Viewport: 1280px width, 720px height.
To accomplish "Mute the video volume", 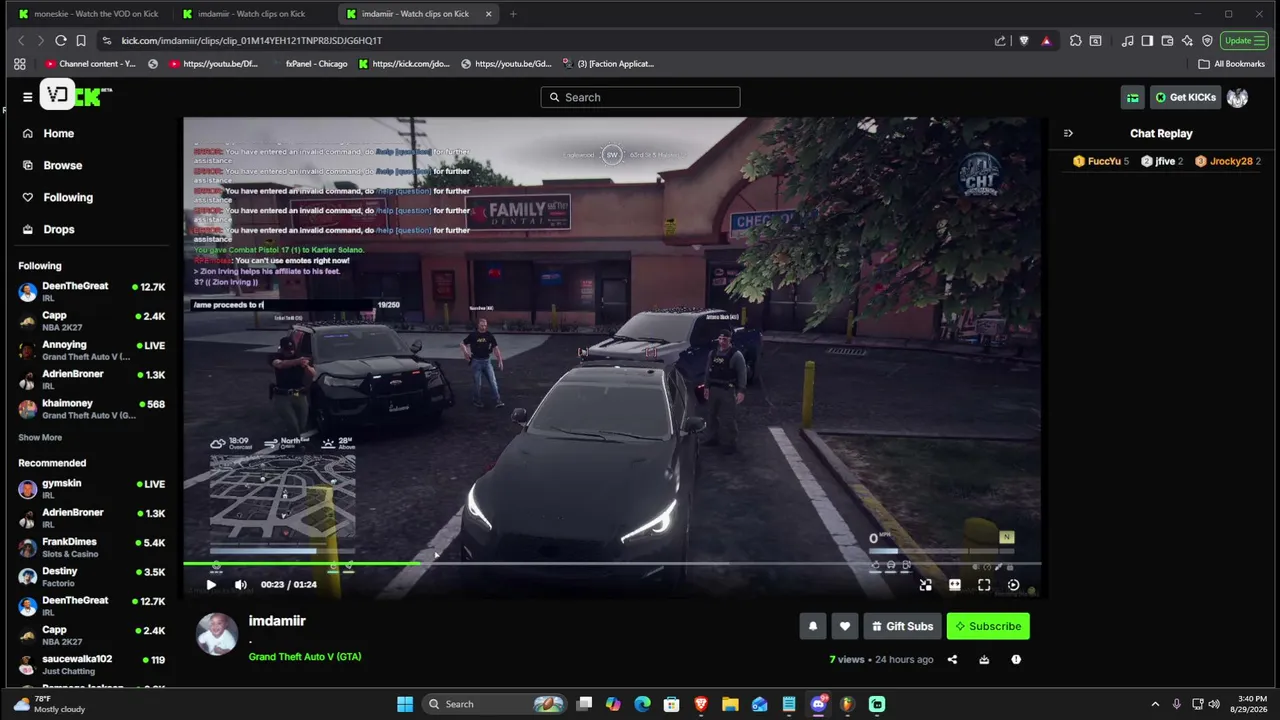I will point(241,585).
